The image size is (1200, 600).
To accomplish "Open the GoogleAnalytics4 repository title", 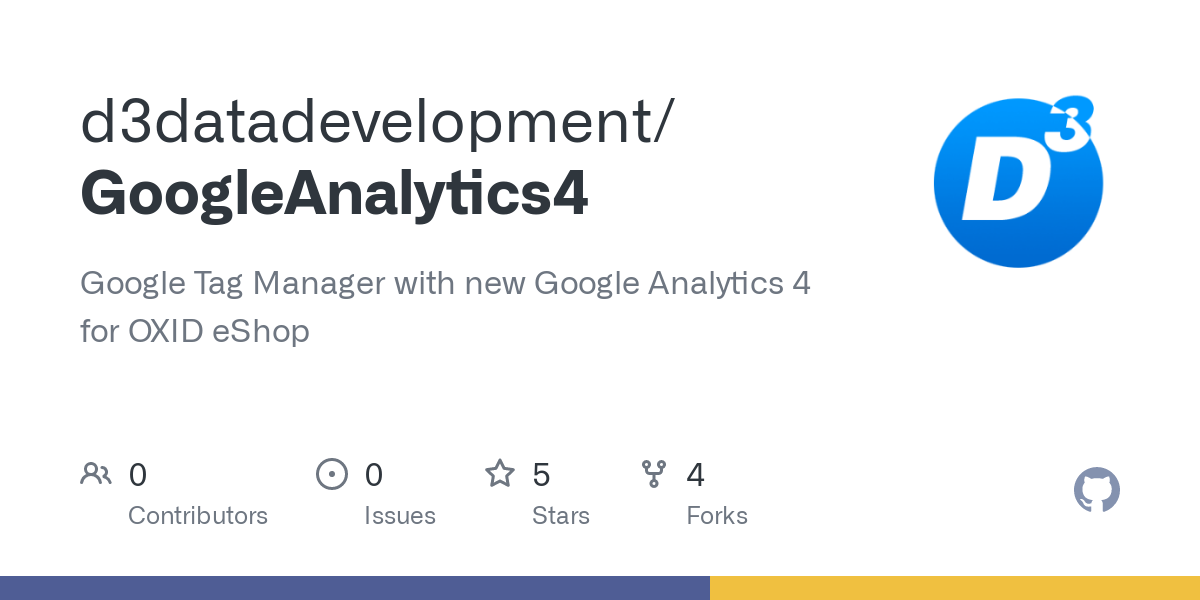I will [x=334, y=194].
